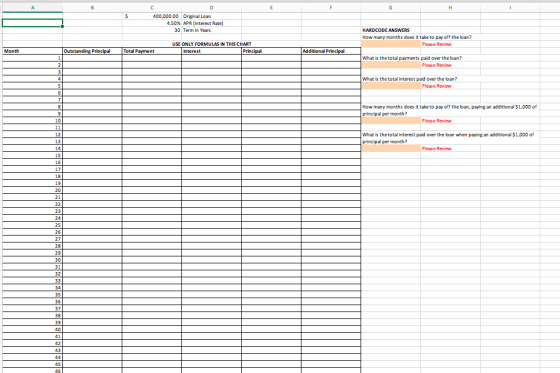Click the 400,000.00 Original Loan cell
The width and height of the screenshot is (560, 373).
152,16
